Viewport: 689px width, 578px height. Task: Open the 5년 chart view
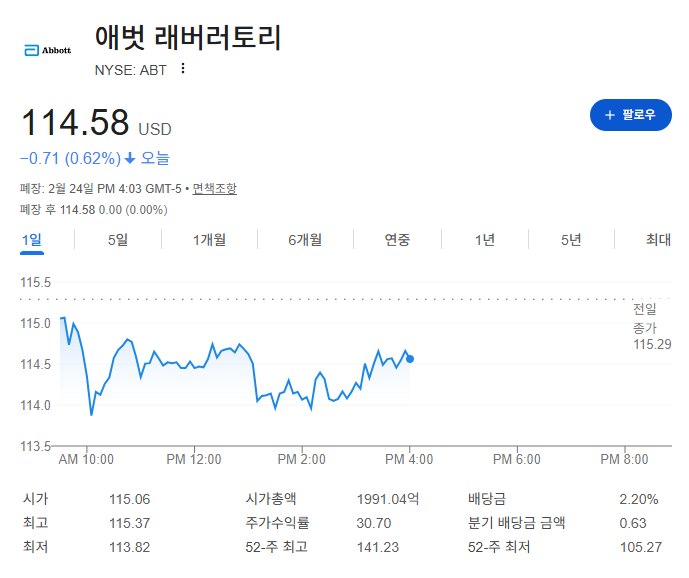click(x=571, y=240)
